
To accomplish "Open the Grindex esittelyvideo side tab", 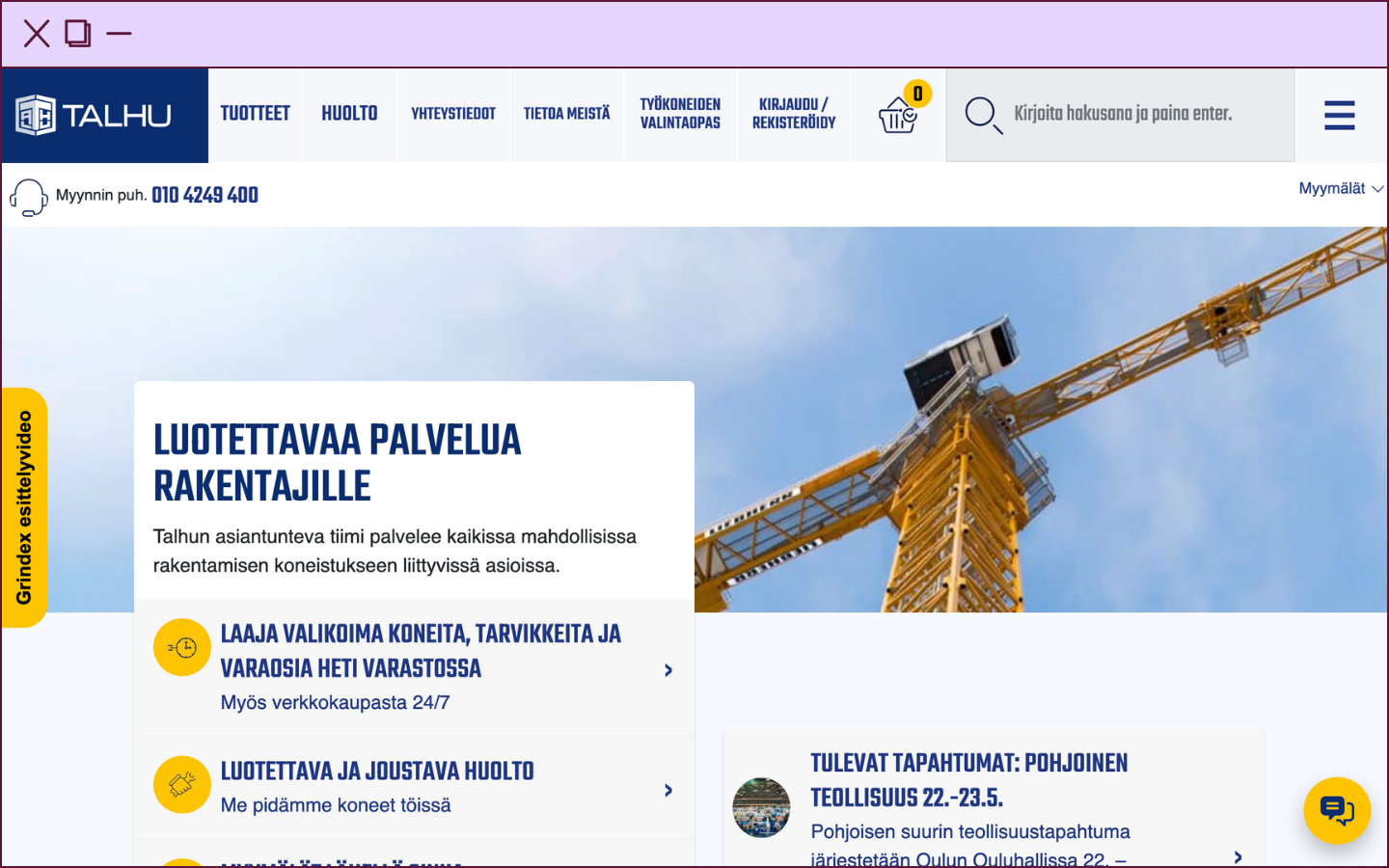I will (24, 507).
